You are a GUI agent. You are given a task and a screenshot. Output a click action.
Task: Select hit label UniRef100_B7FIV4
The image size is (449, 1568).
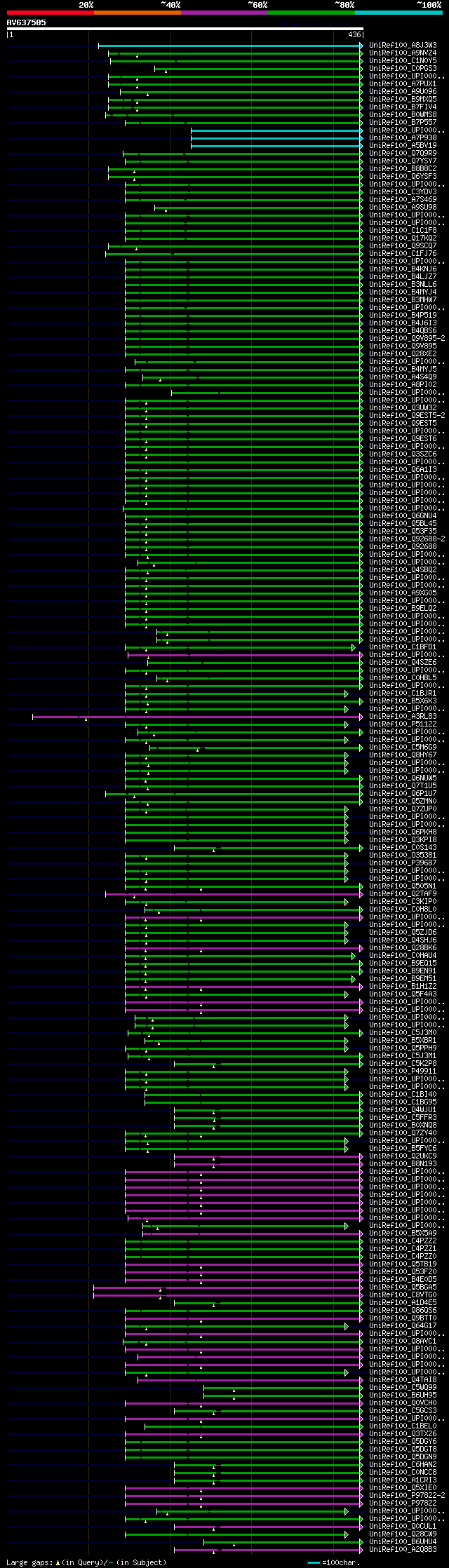pyautogui.click(x=403, y=107)
